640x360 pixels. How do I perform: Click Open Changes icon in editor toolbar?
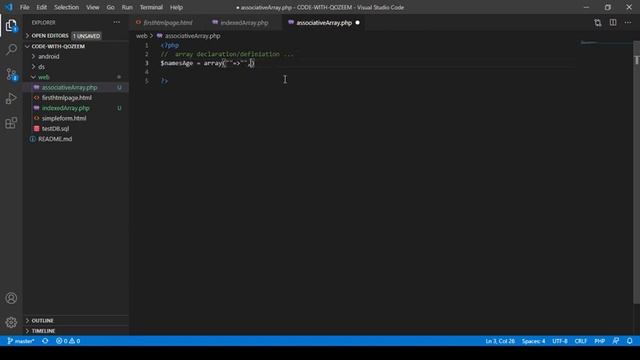pos(598,23)
